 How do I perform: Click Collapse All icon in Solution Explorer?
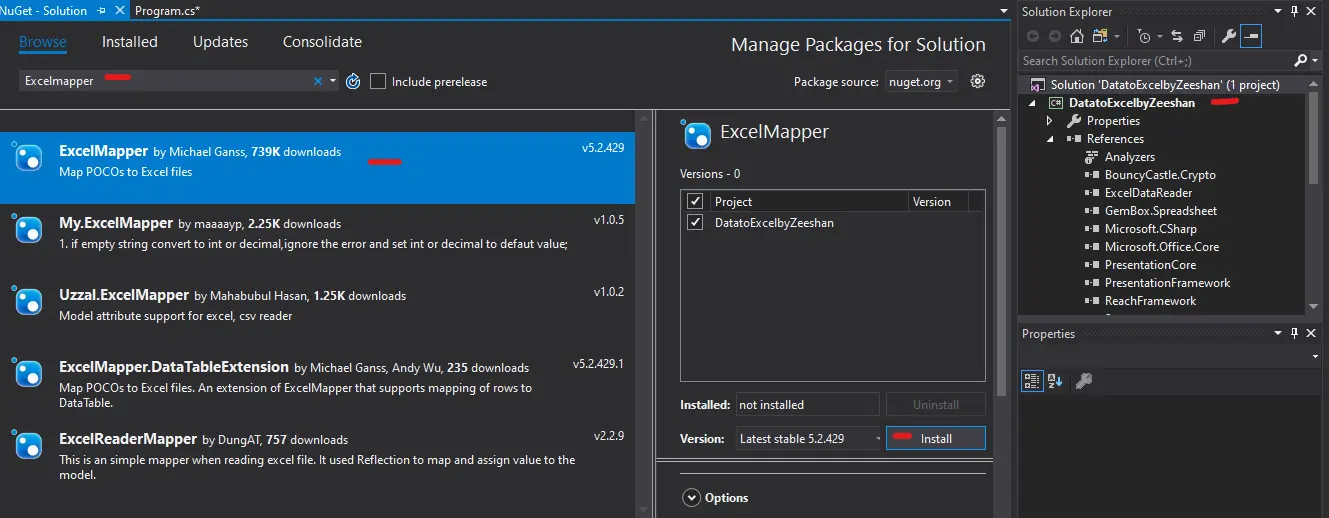[1199, 36]
